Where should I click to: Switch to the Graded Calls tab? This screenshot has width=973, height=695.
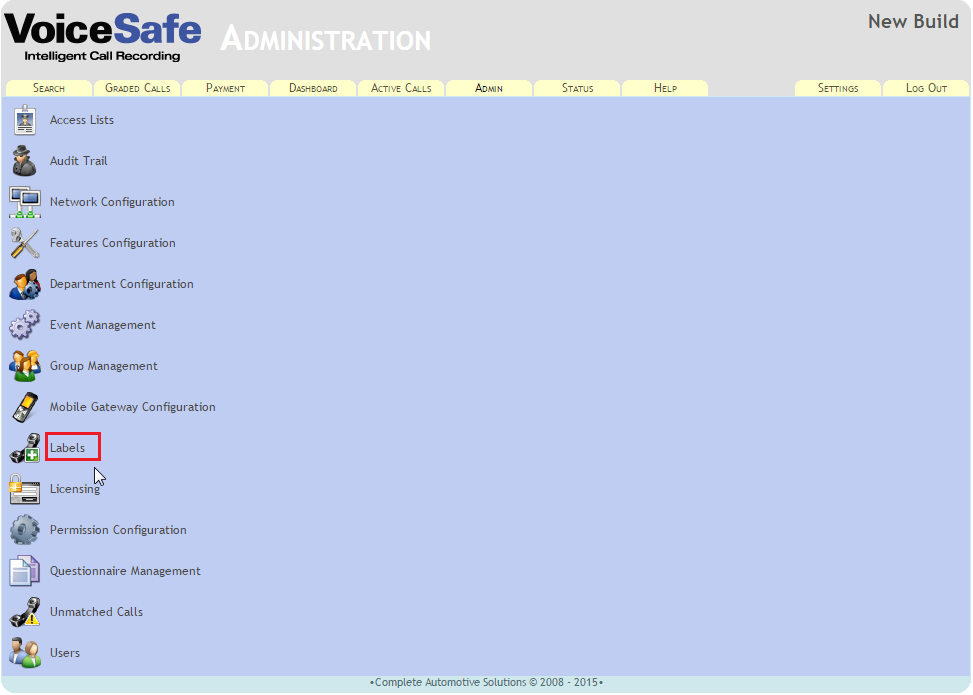pyautogui.click(x=137, y=88)
